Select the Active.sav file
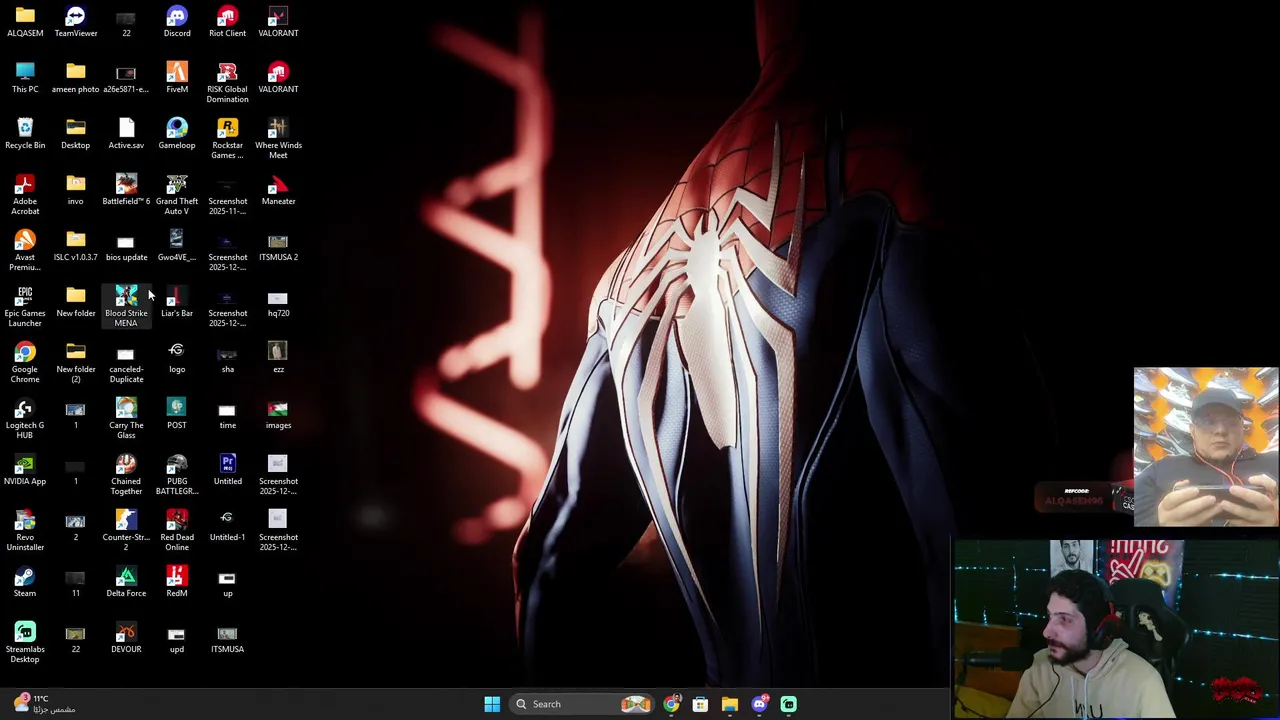The image size is (1280, 720). click(x=126, y=133)
